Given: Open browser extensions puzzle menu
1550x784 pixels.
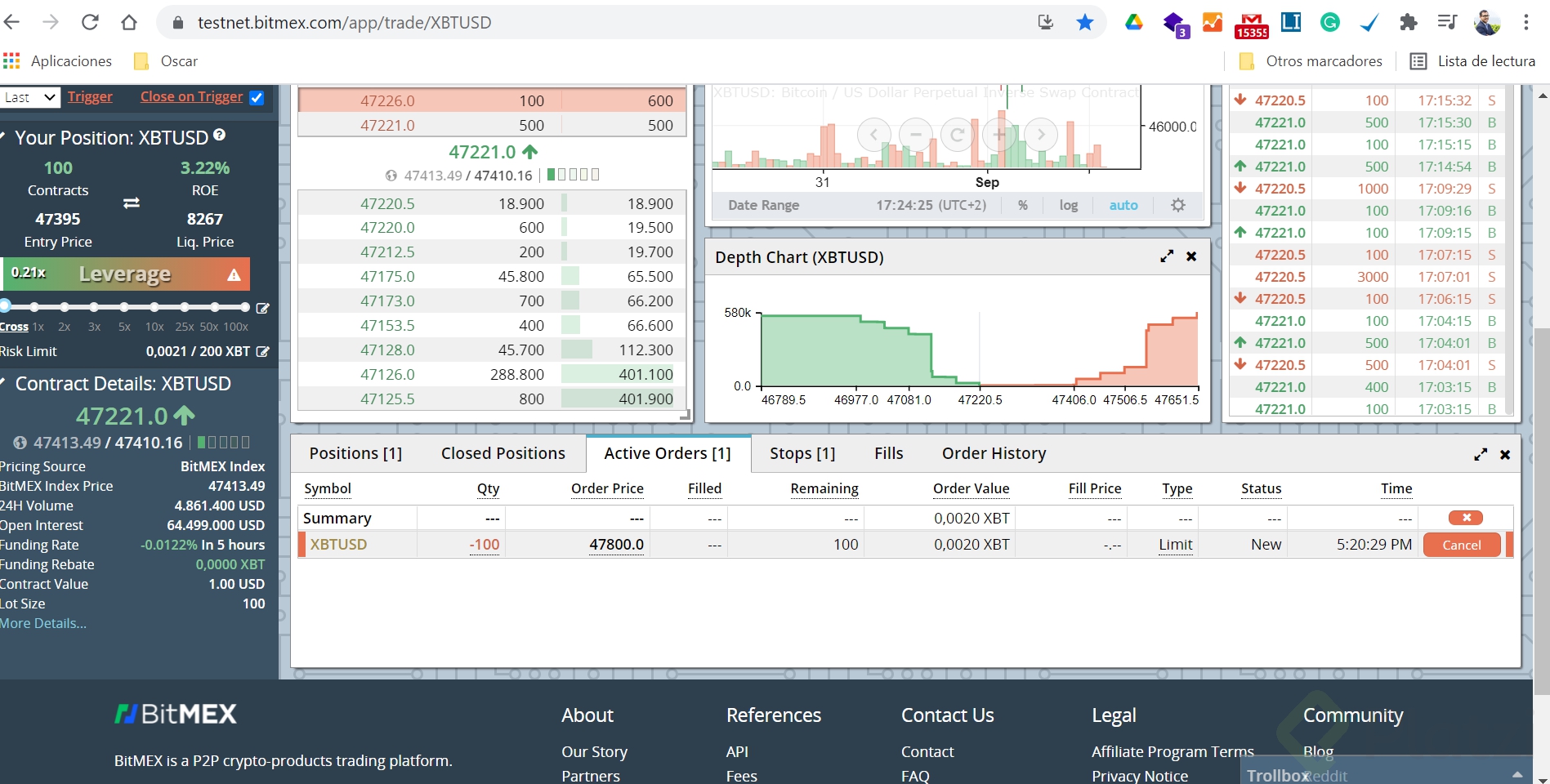Looking at the screenshot, I should click(x=1408, y=22).
